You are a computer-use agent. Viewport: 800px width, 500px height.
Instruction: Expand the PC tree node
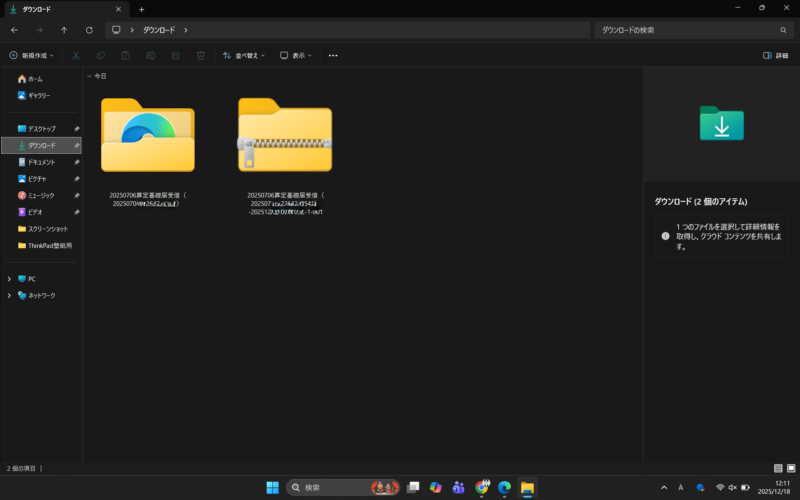click(x=9, y=279)
